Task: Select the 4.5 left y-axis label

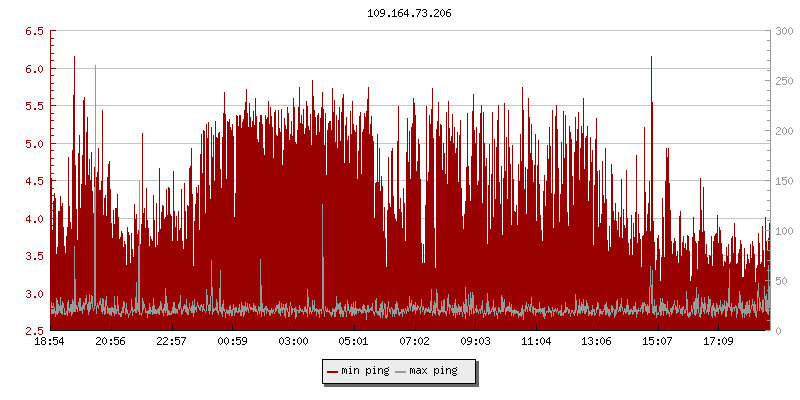Action: click(33, 181)
